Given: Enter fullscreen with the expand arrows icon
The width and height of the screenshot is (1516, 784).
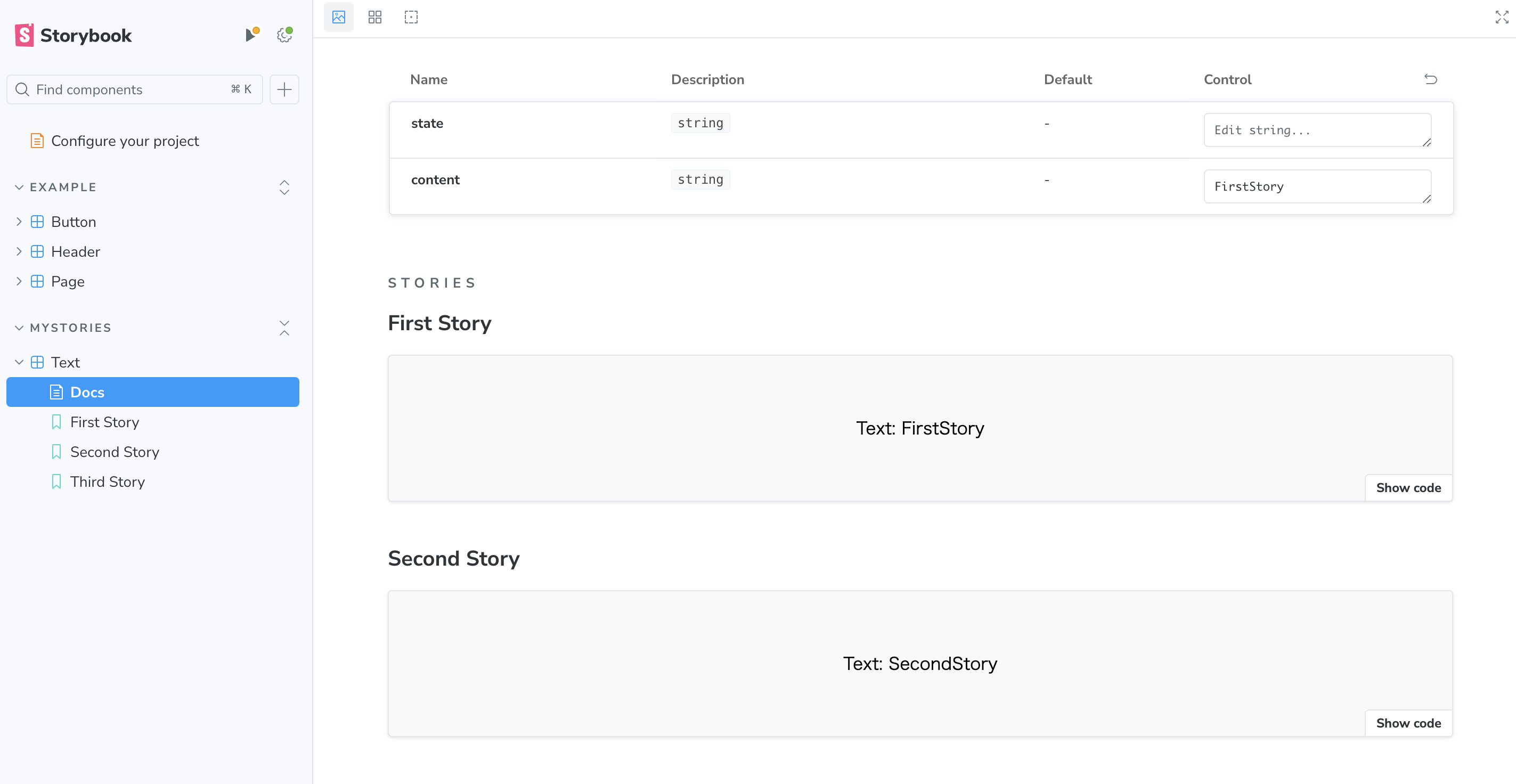Looking at the screenshot, I should point(1501,17).
